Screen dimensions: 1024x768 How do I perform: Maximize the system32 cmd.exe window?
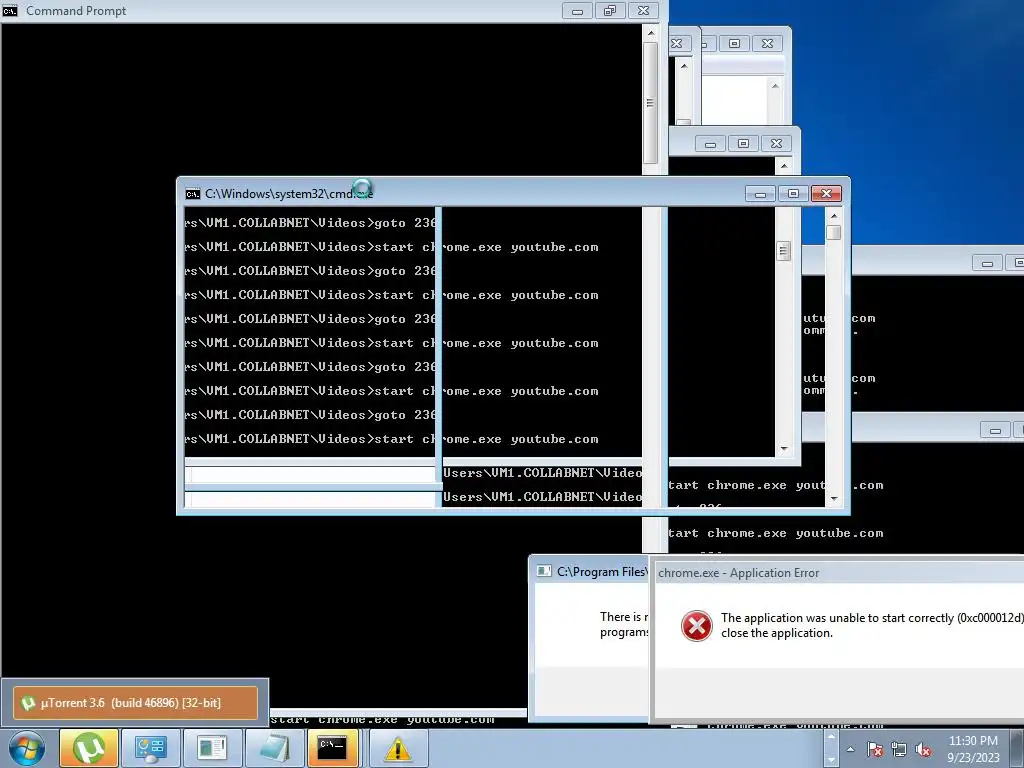click(793, 194)
